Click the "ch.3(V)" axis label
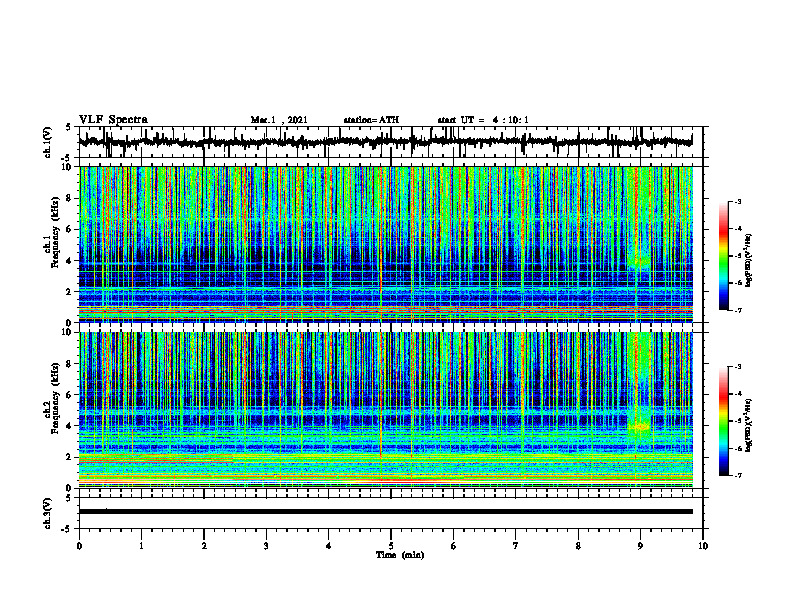 coord(47,513)
